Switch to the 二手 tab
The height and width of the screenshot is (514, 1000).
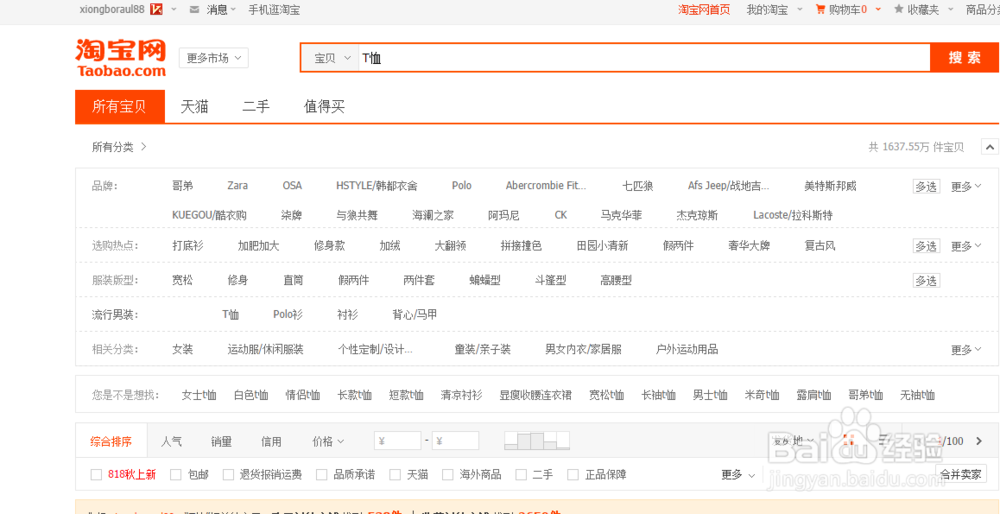pos(256,106)
